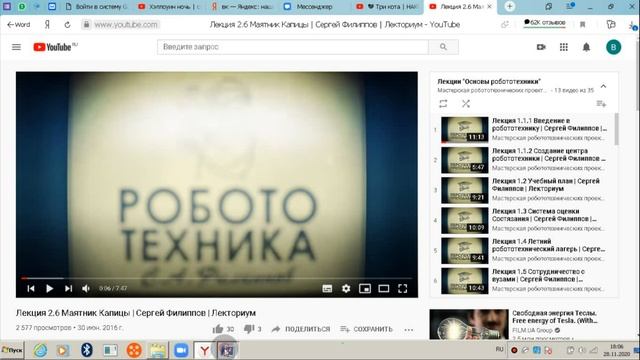Screen dimensions: 640x360
Task: Open account avatar menu
Action: point(613,47)
